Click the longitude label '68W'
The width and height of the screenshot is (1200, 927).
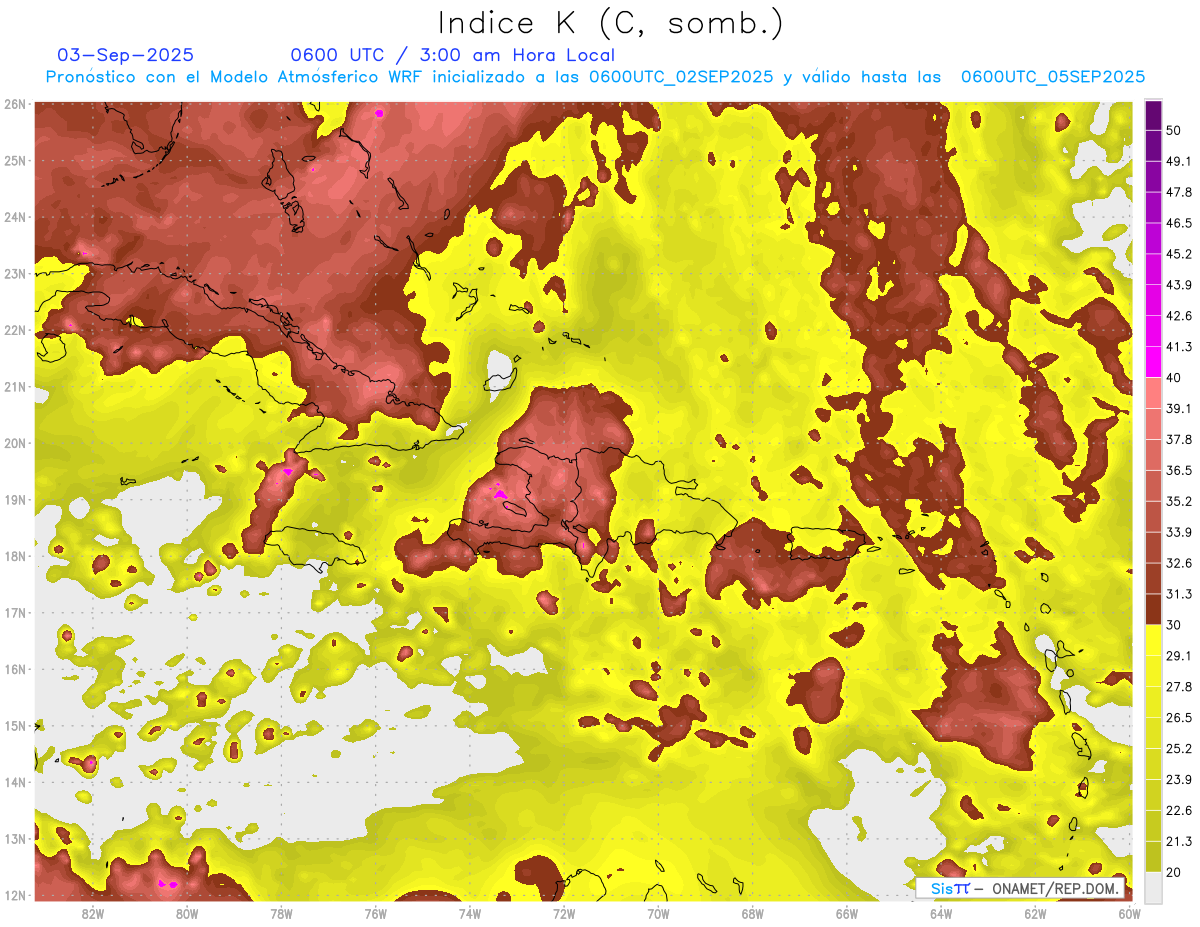click(752, 914)
